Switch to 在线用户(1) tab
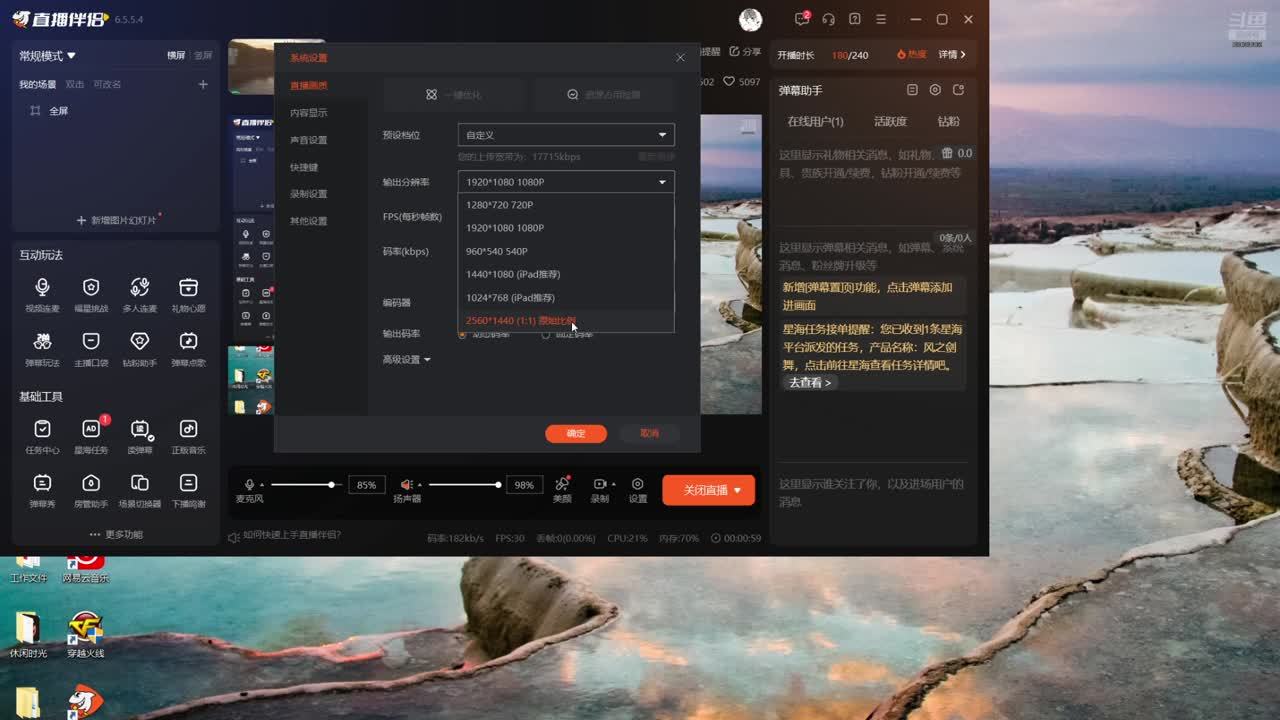1280x720 pixels. tap(815, 121)
